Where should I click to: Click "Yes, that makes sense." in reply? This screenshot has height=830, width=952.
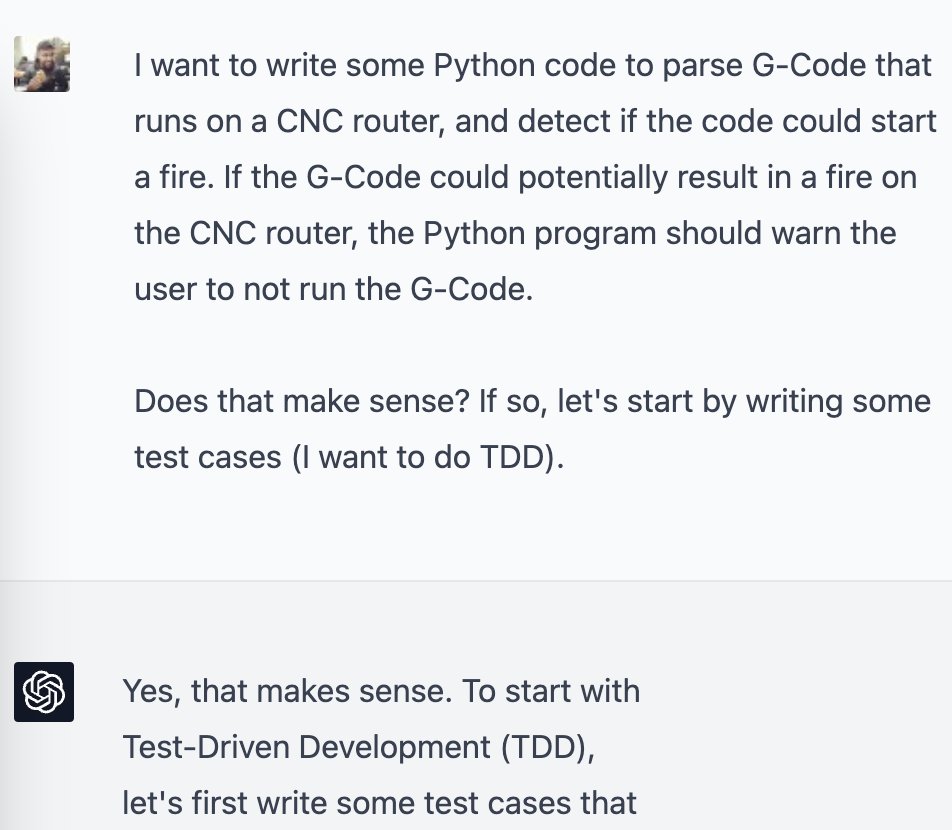287,692
